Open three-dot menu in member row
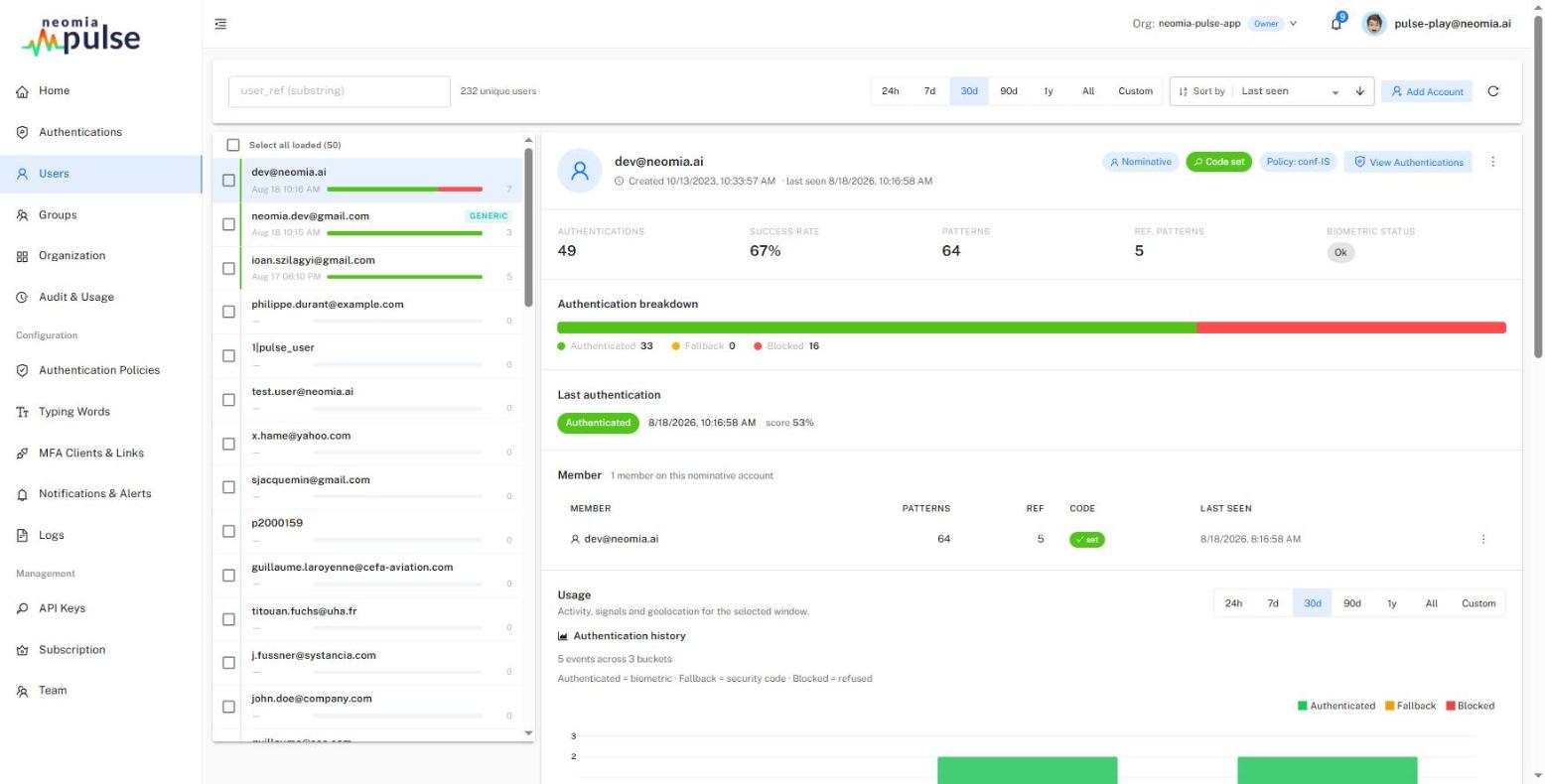Screen dimensions: 1545x784 coord(1483,539)
